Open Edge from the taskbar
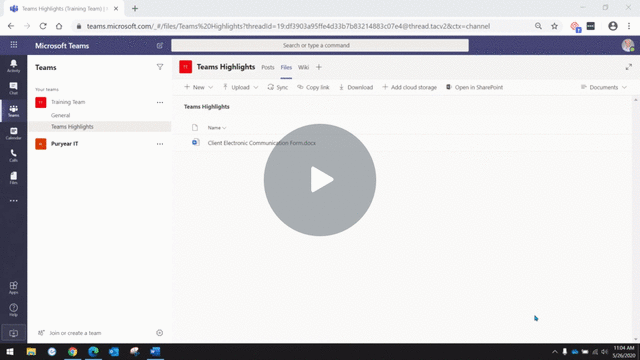 [x=93, y=351]
